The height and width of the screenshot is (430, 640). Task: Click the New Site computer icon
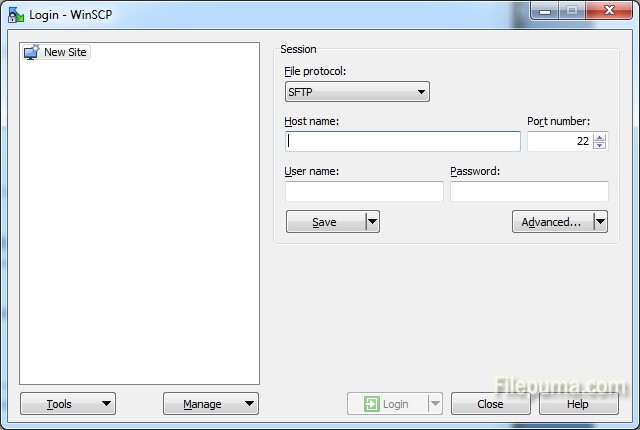point(31,52)
